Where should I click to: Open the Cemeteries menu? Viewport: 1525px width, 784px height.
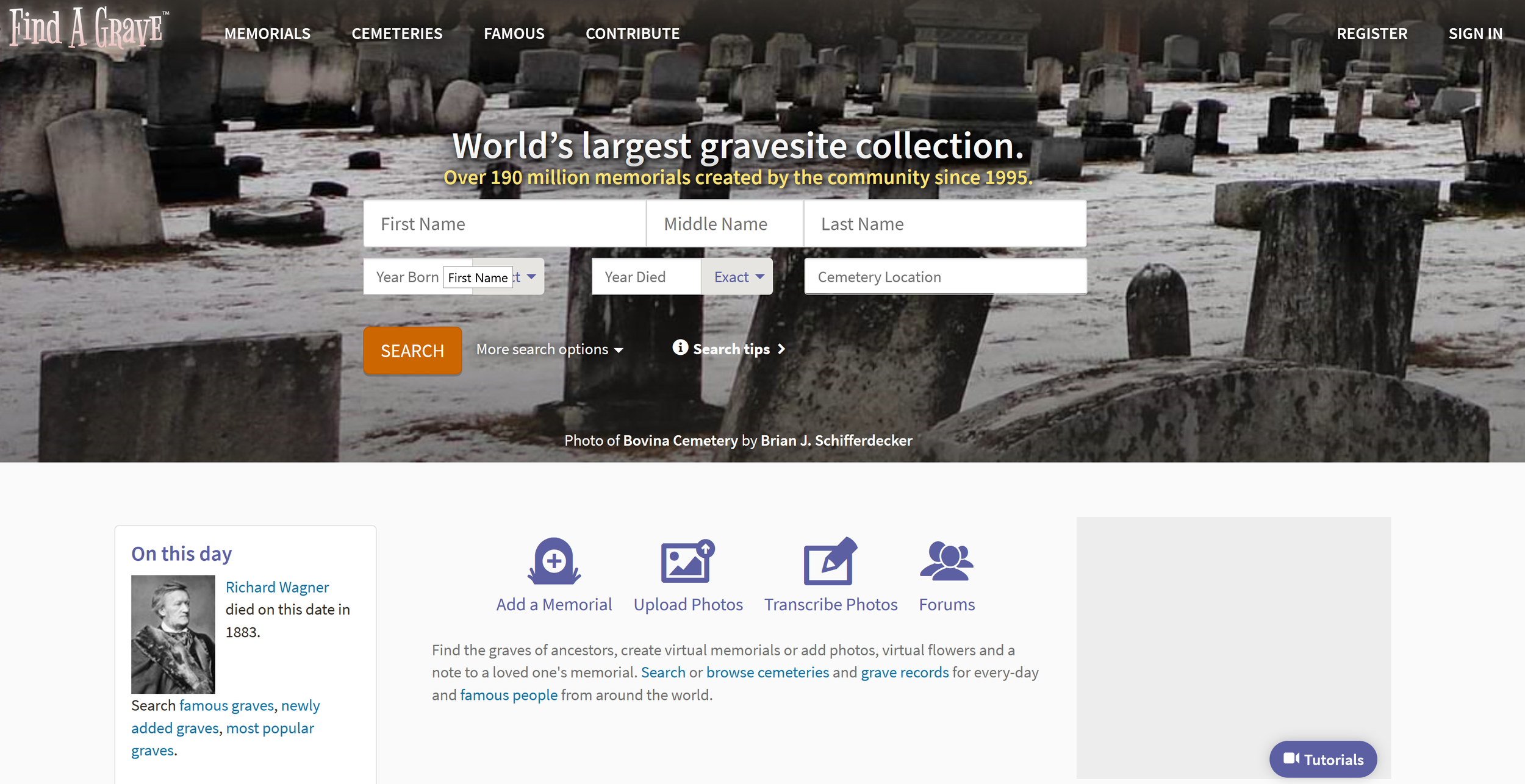397,34
